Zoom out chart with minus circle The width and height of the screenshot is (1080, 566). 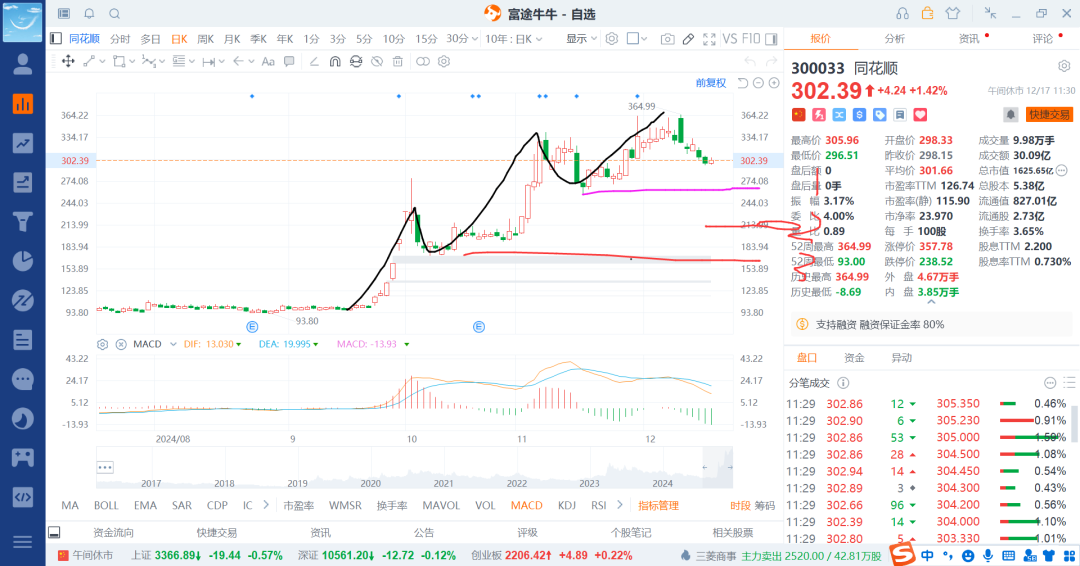[x=758, y=83]
